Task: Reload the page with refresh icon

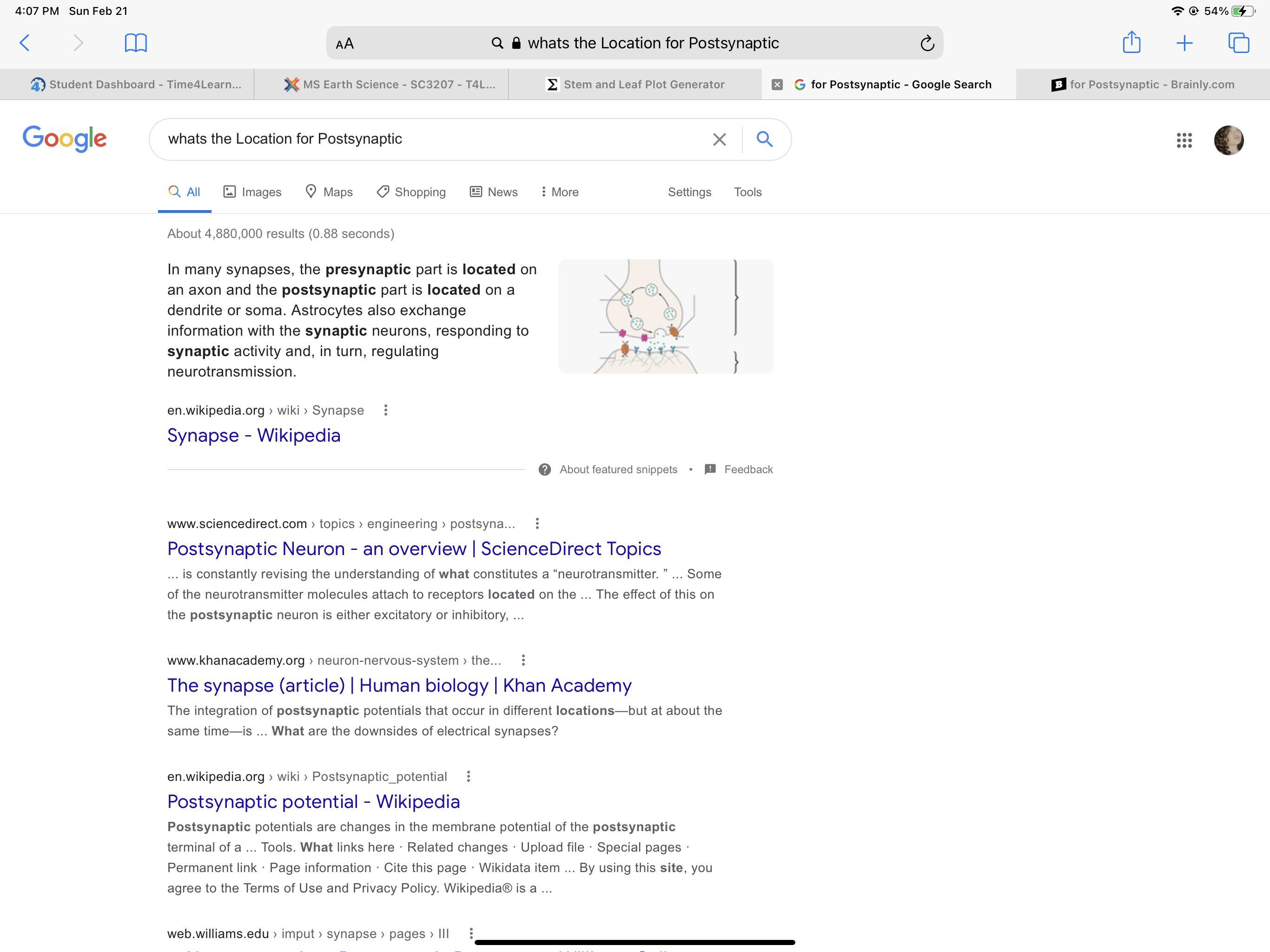Action: [x=926, y=44]
